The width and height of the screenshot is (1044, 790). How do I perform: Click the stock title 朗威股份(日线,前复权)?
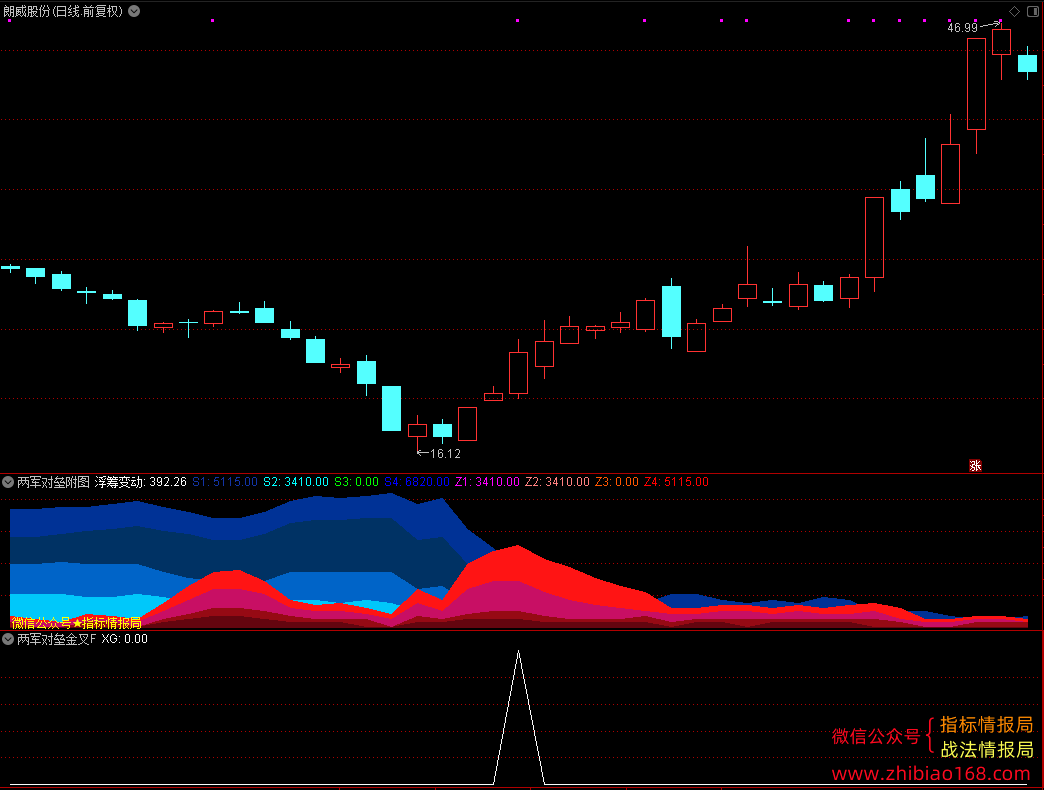click(63, 11)
